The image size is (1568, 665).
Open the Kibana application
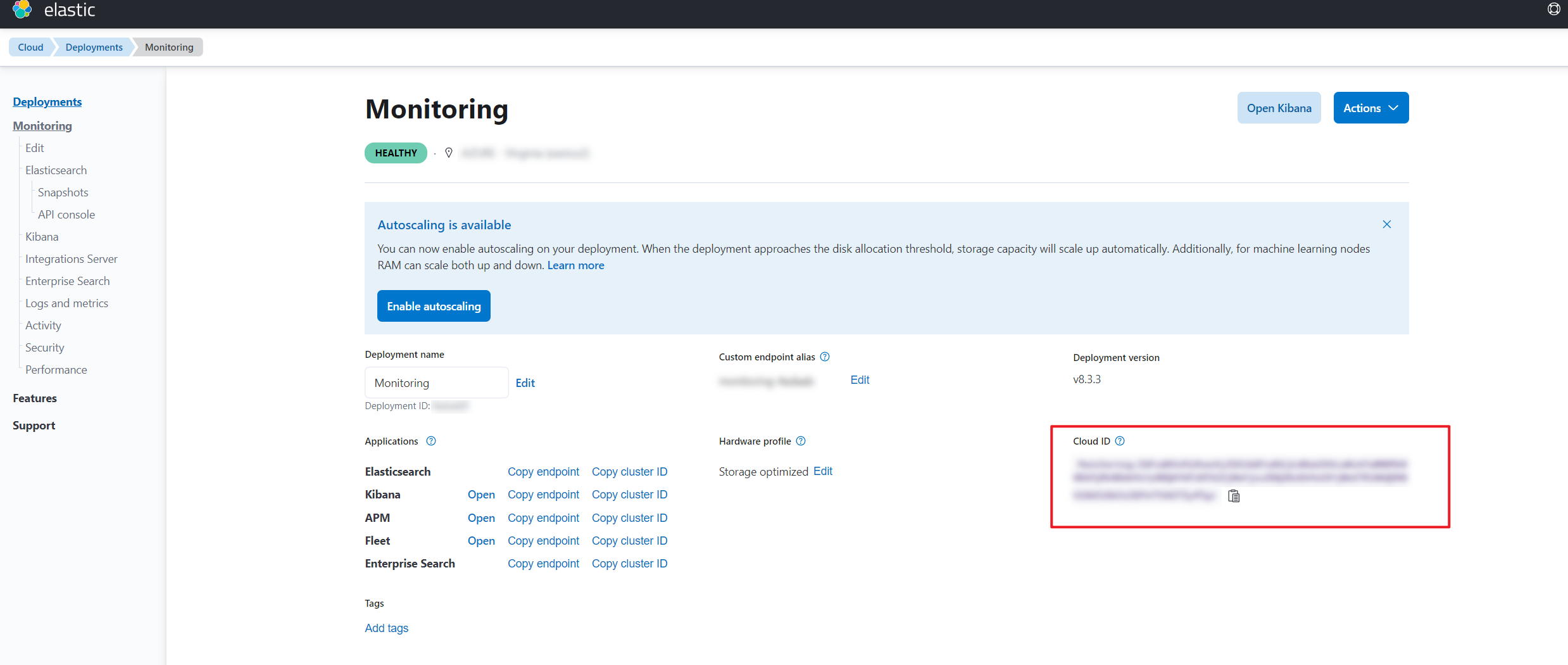pyautogui.click(x=481, y=495)
